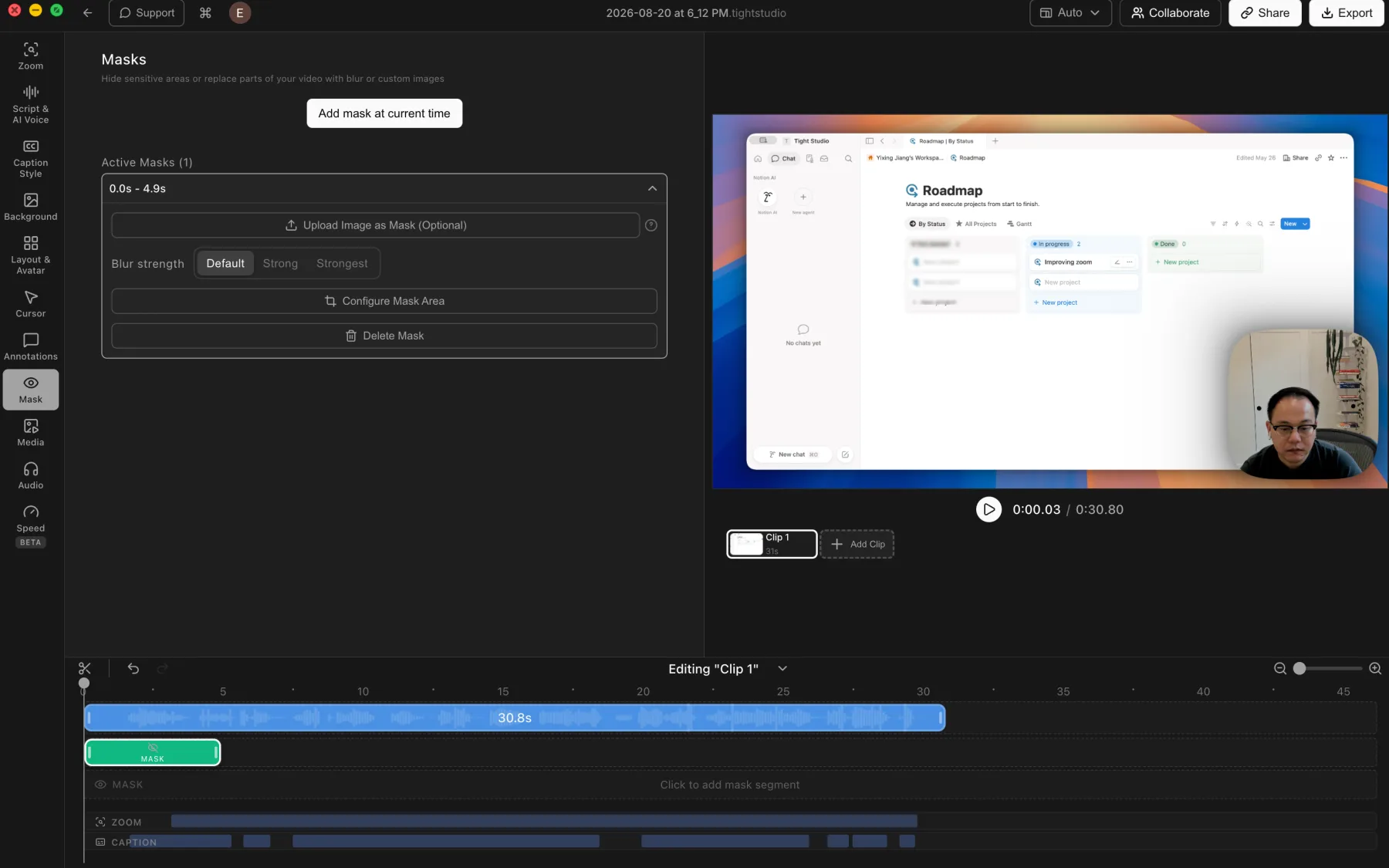This screenshot has width=1389, height=868.
Task: Open the Annotations panel
Action: 31,346
